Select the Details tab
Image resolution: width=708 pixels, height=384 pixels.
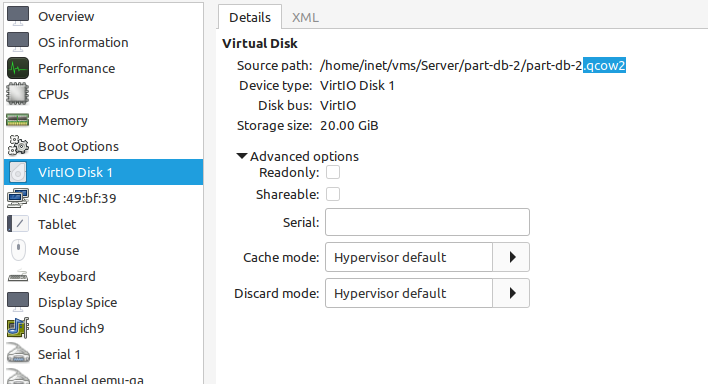[250, 18]
